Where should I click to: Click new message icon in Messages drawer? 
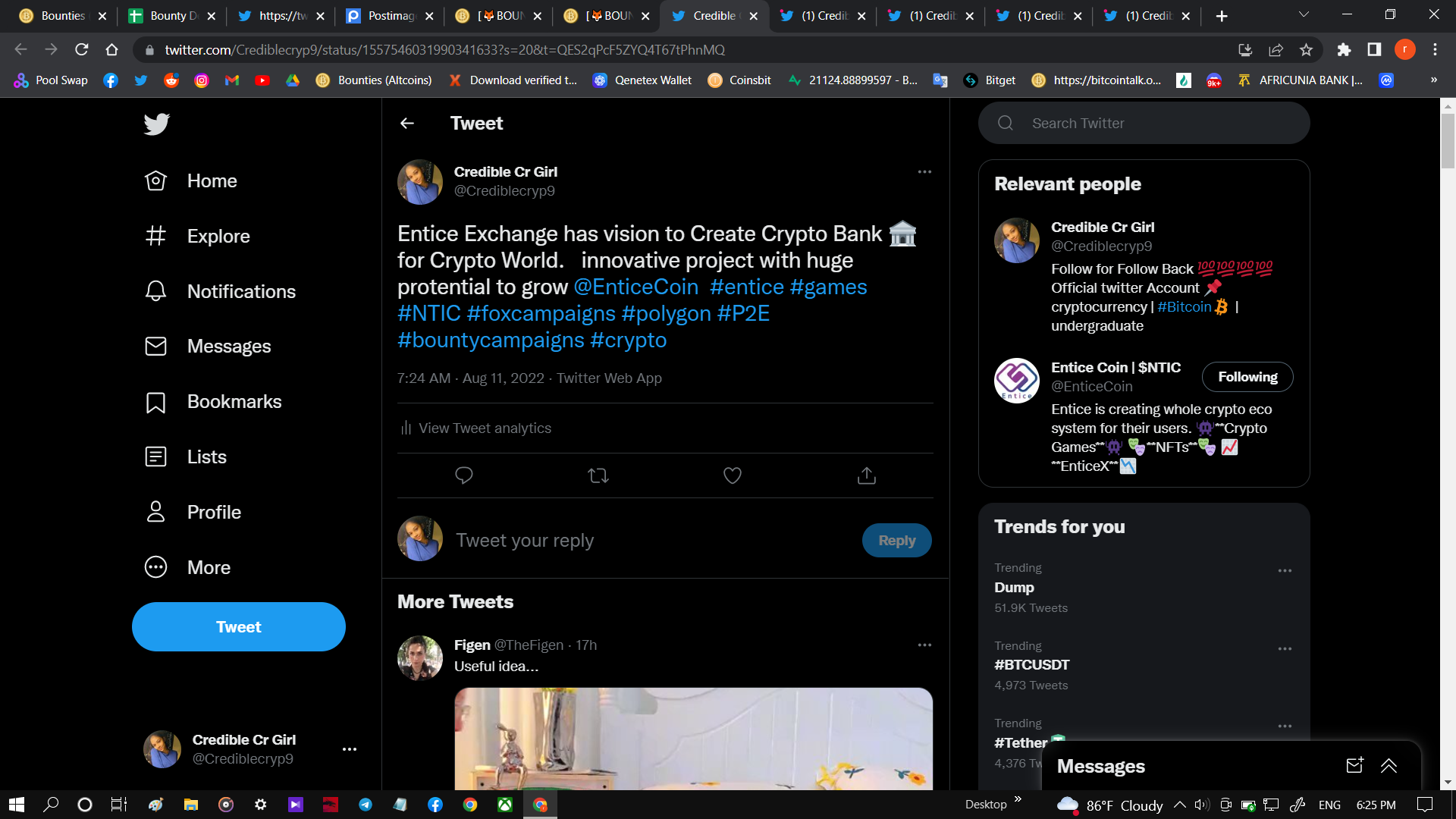pyautogui.click(x=1354, y=766)
